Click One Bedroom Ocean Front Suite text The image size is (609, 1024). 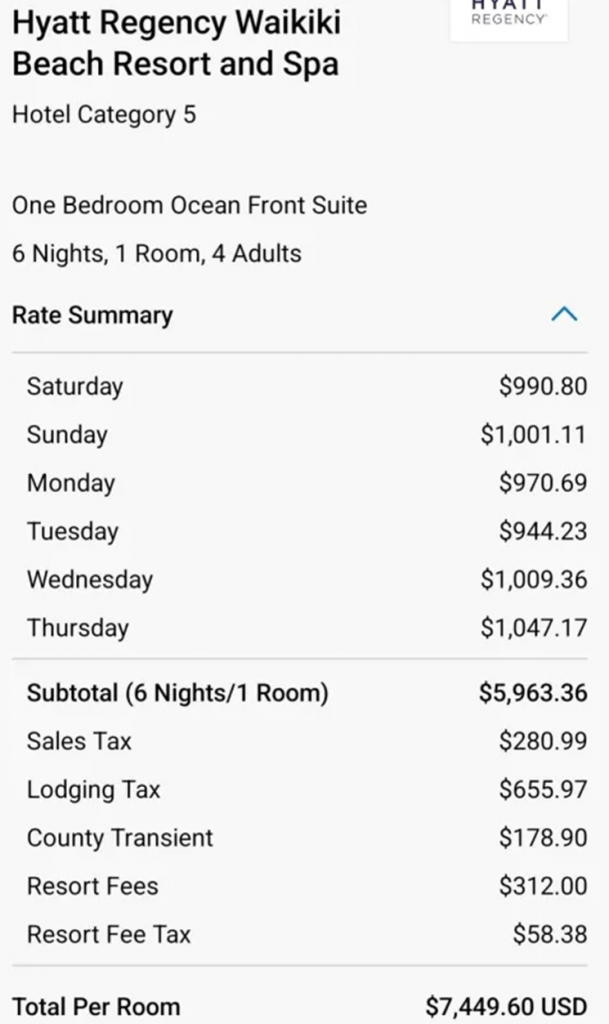coord(189,205)
